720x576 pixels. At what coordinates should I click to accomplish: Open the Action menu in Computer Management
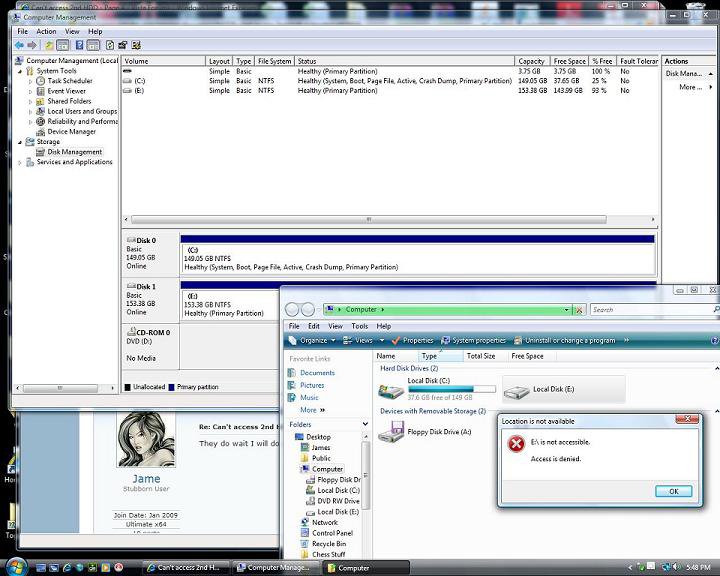46,31
